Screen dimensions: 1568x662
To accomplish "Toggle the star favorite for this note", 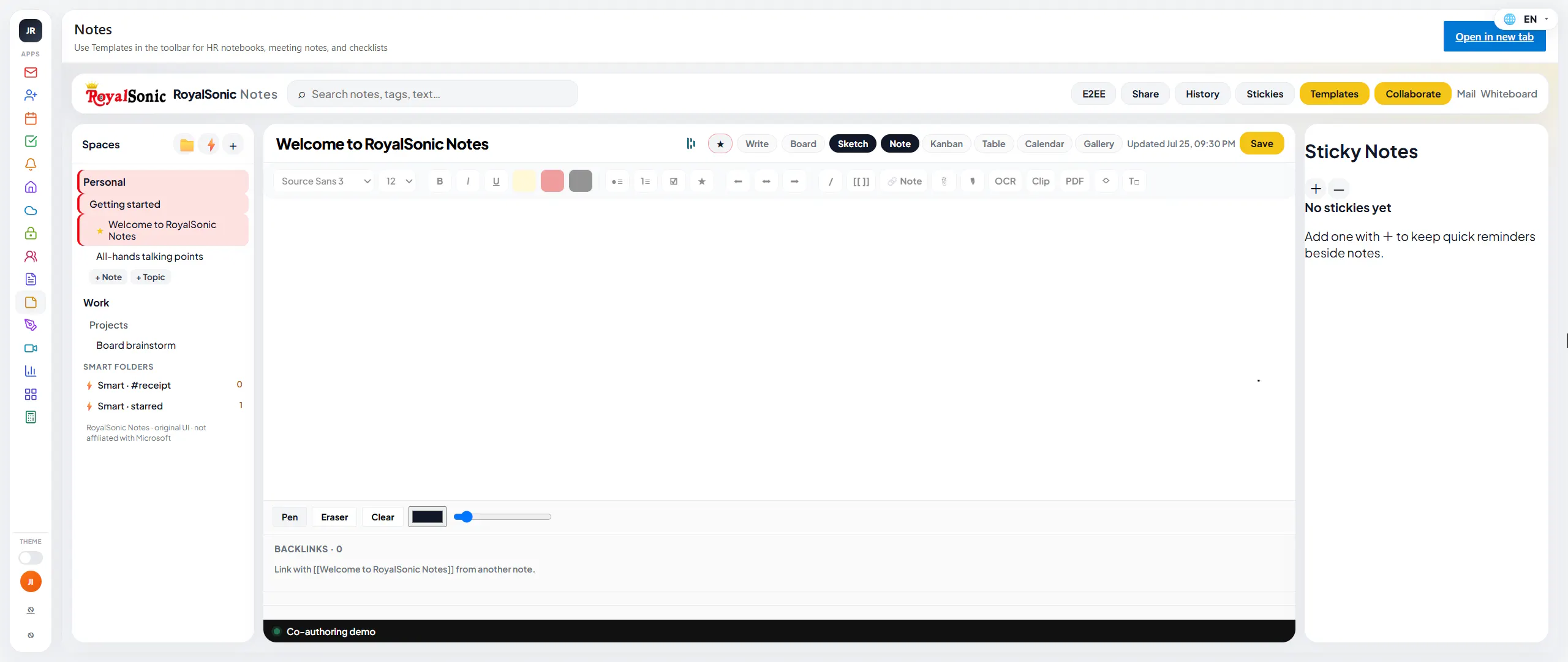I will (x=720, y=144).
